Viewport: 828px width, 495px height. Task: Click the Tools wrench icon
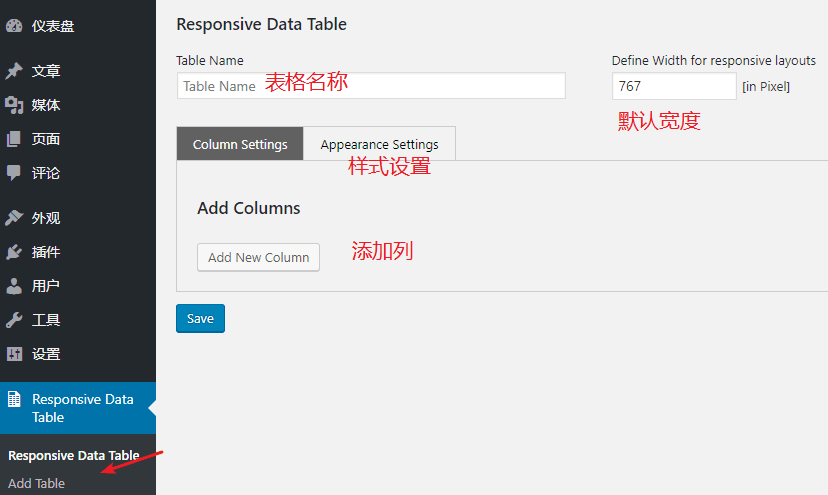(14, 320)
